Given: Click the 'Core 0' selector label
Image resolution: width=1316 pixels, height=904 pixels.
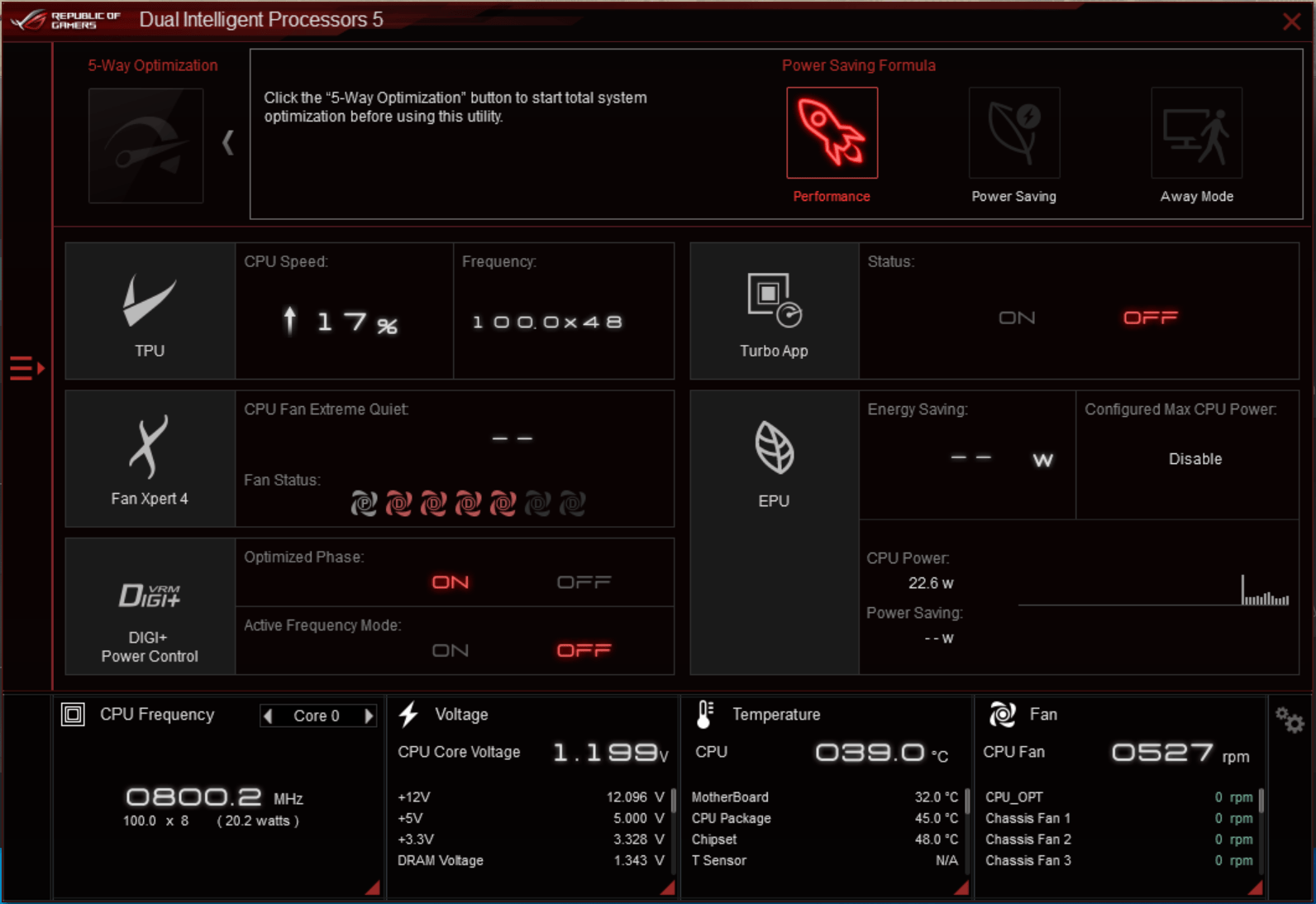Looking at the screenshot, I should point(317,715).
